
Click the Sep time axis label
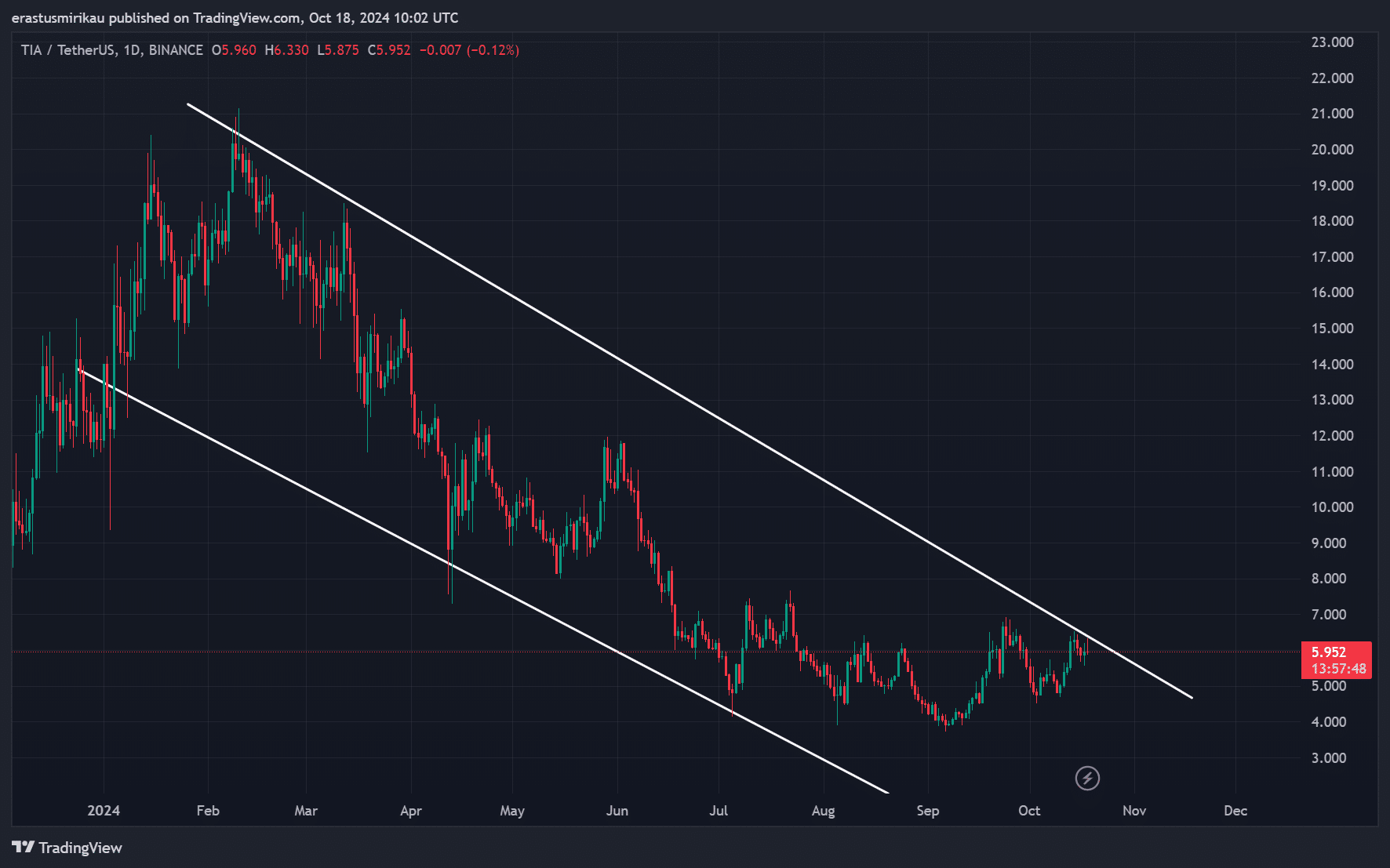928,811
